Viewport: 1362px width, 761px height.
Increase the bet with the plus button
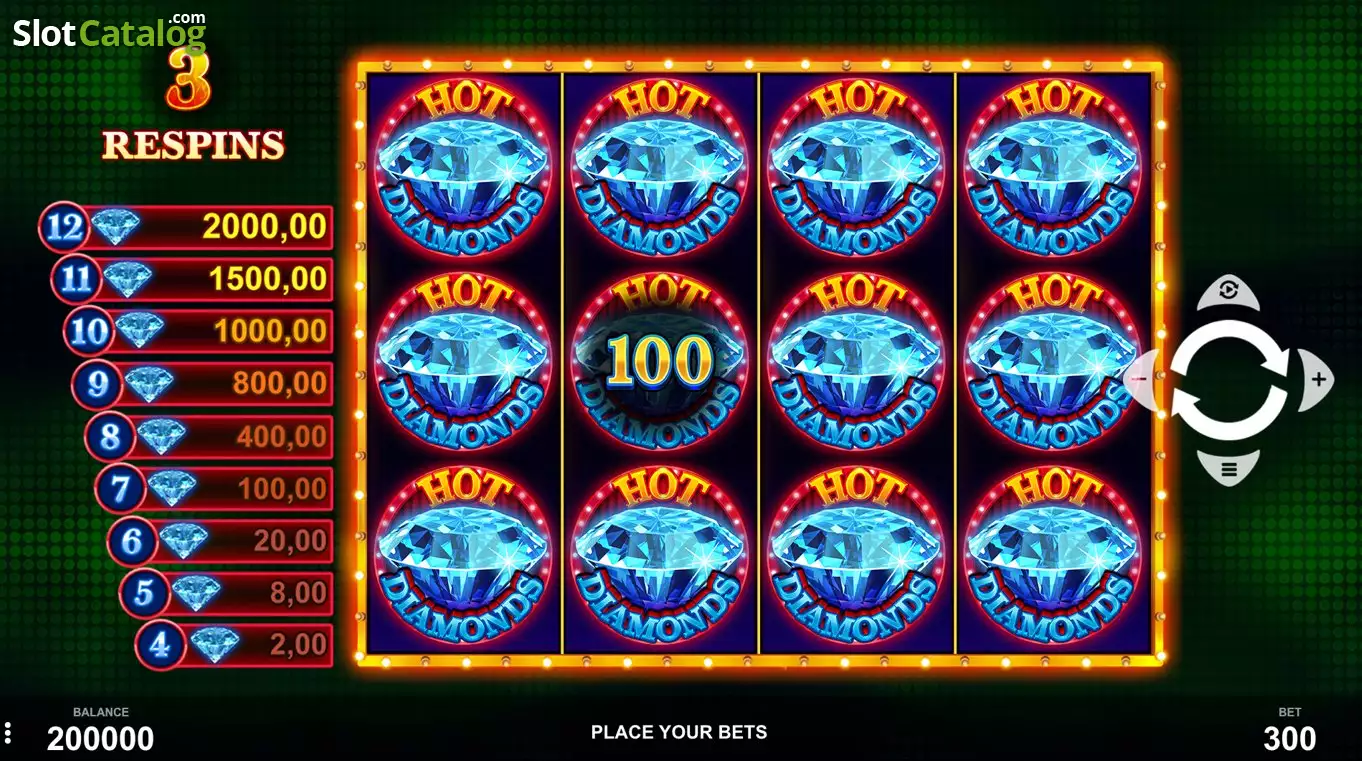[x=1317, y=380]
